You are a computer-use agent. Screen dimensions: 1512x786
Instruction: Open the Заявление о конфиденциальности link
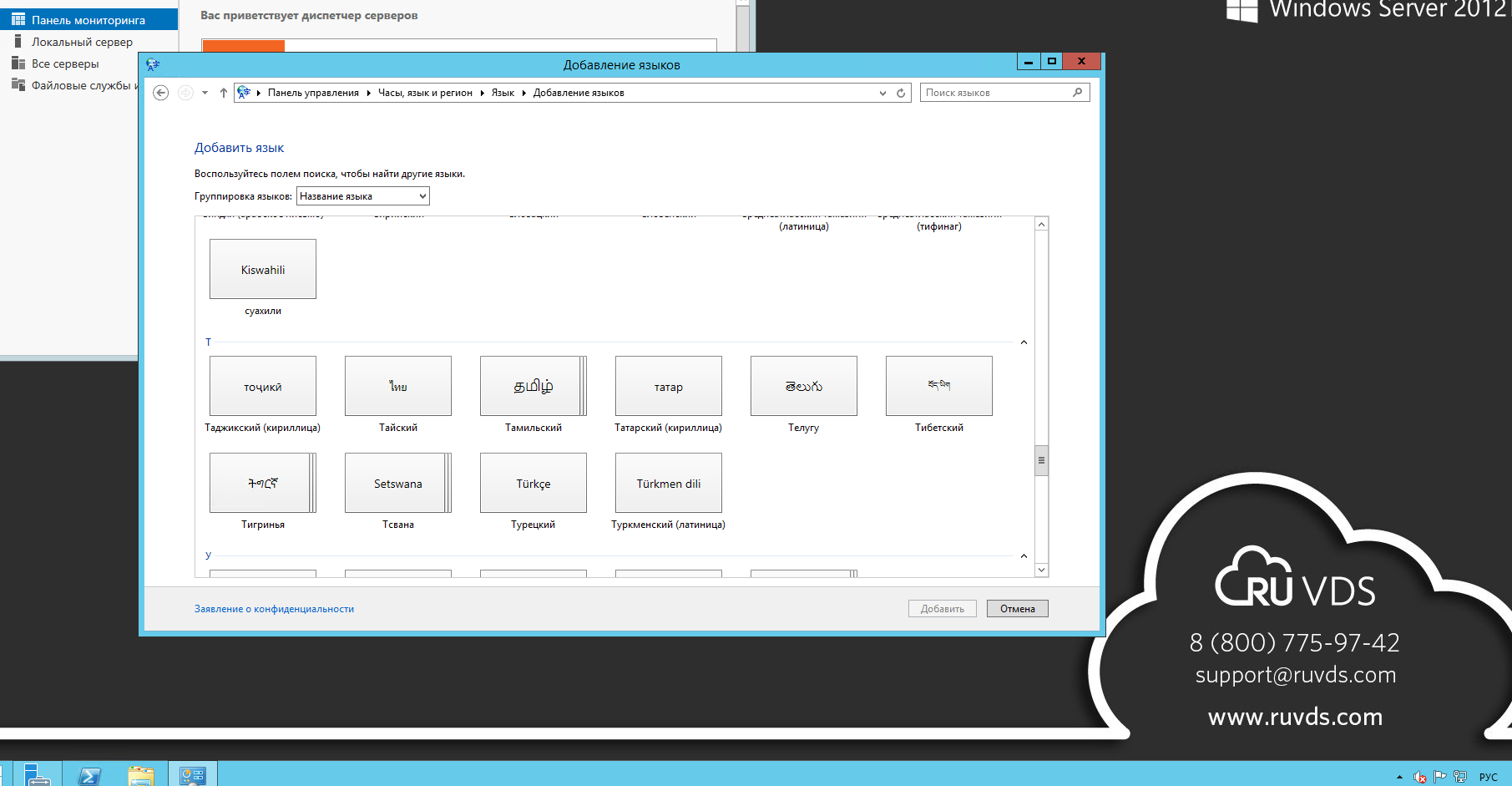[x=274, y=609]
